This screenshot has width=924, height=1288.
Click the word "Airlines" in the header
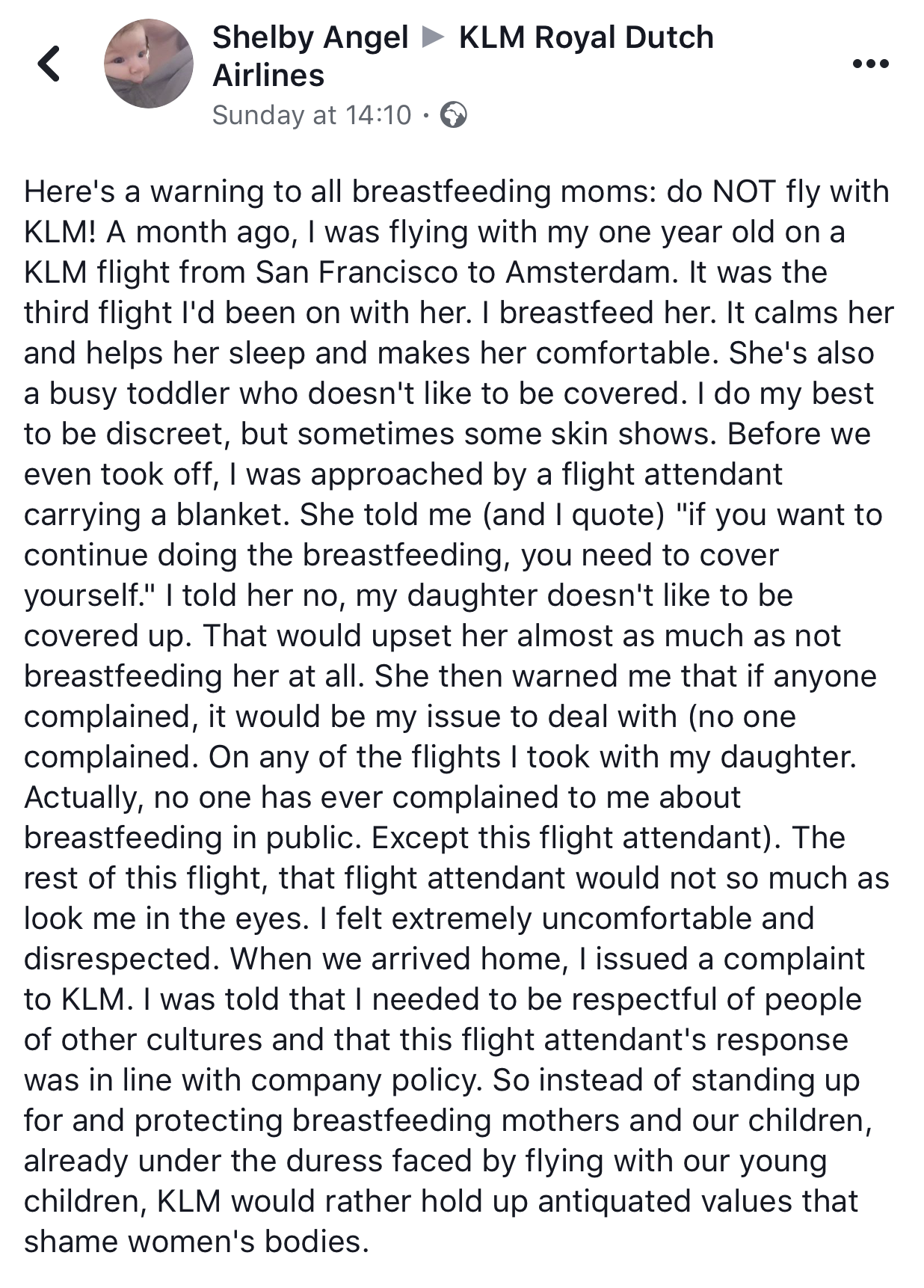pyautogui.click(x=268, y=76)
